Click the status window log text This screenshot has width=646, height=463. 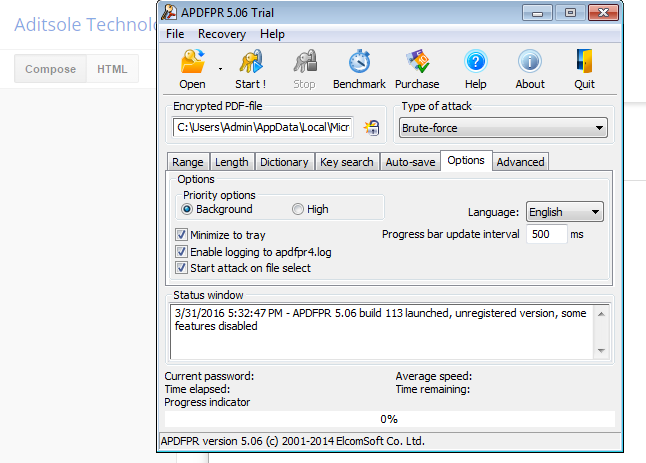(380, 320)
